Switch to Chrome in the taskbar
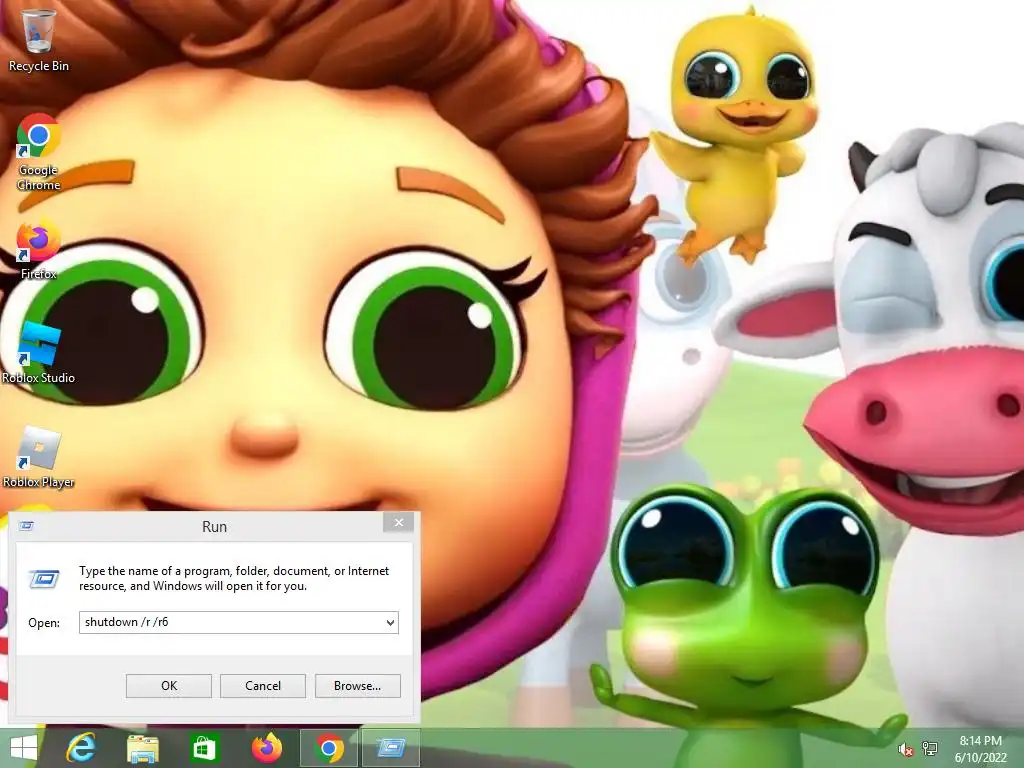 (329, 748)
